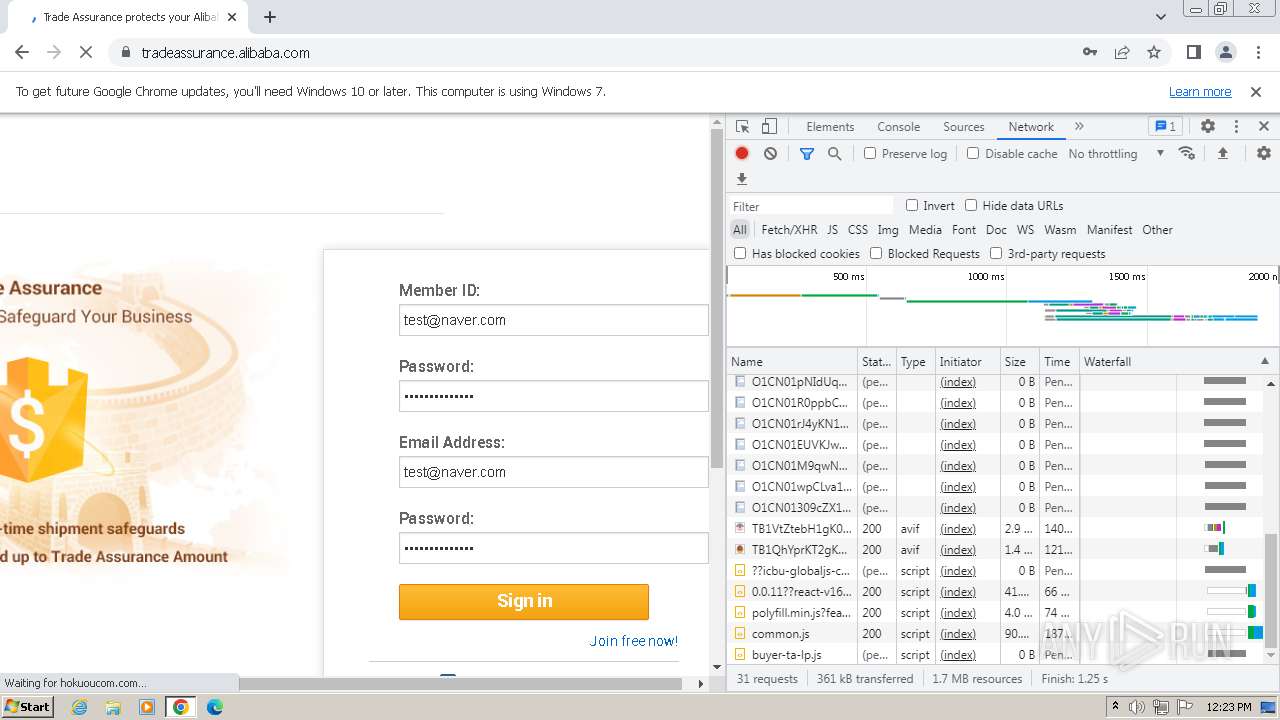Filter requests by Img

point(888,230)
